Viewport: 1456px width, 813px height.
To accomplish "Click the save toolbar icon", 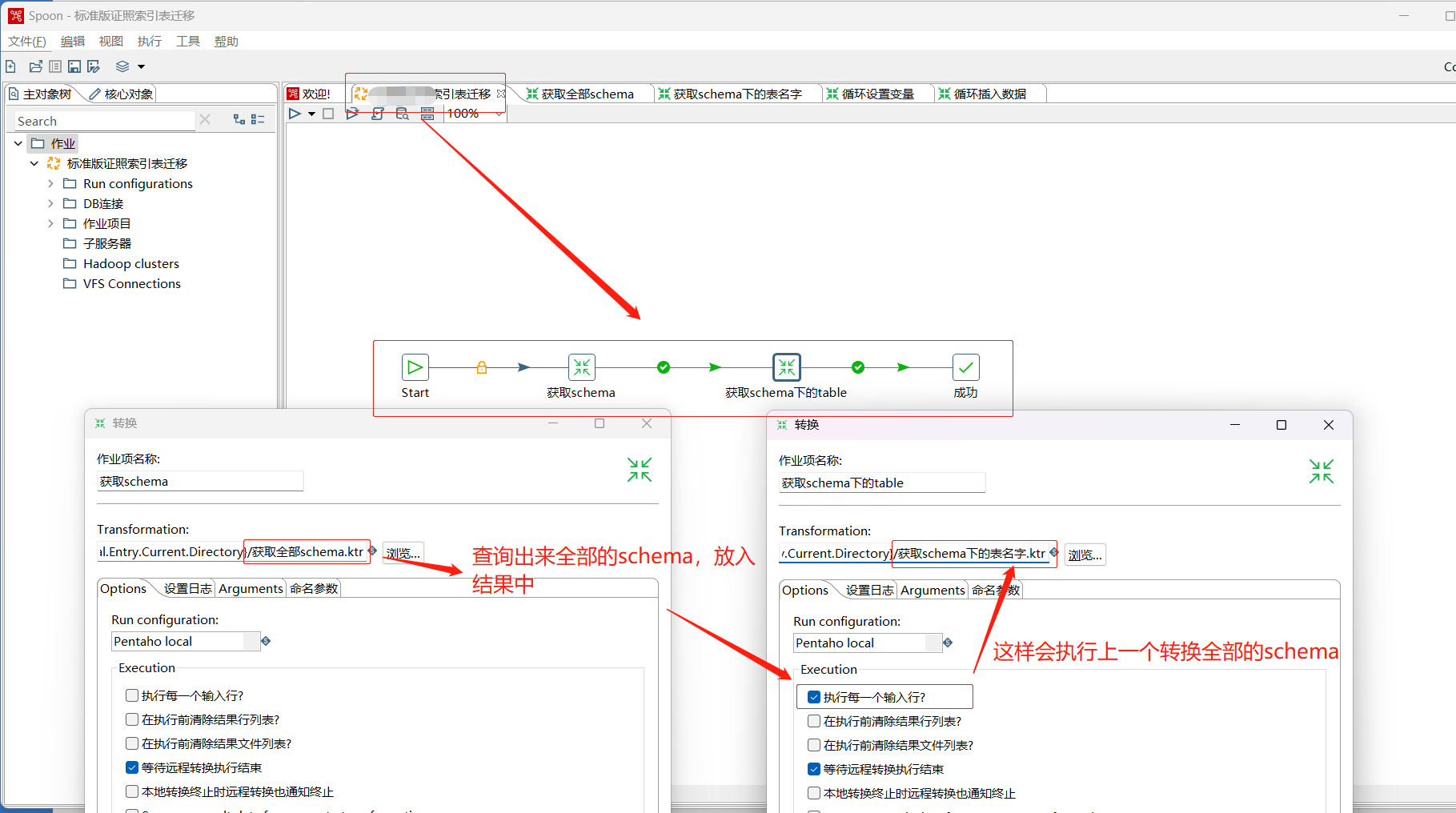I will 74,66.
